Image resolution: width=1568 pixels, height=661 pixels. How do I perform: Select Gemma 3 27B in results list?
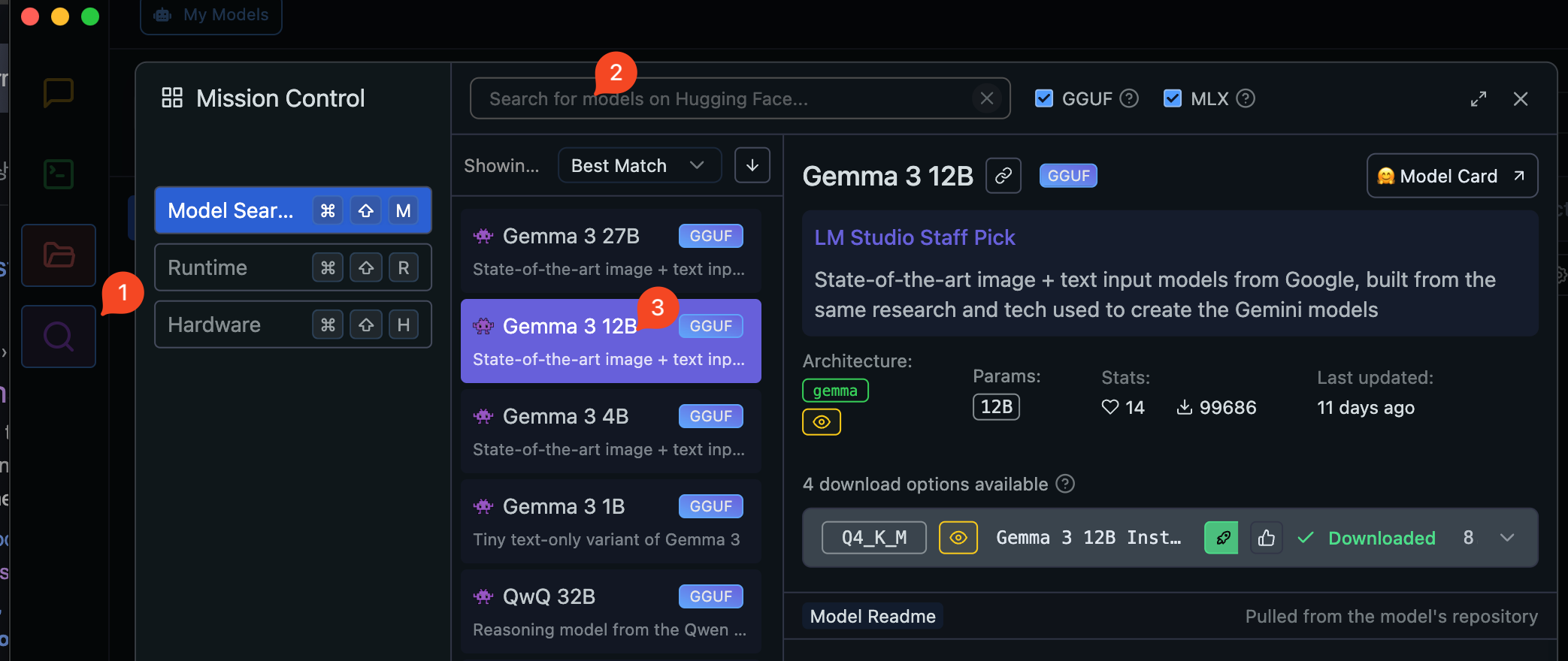pos(611,251)
